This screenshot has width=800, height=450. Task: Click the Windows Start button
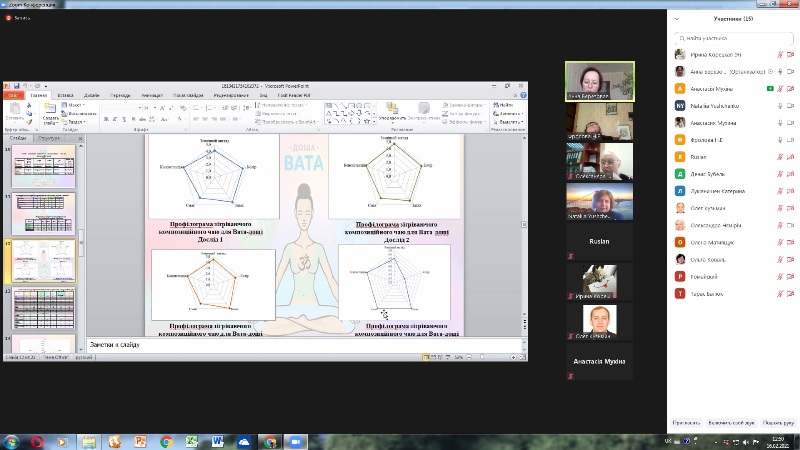pos(11,441)
